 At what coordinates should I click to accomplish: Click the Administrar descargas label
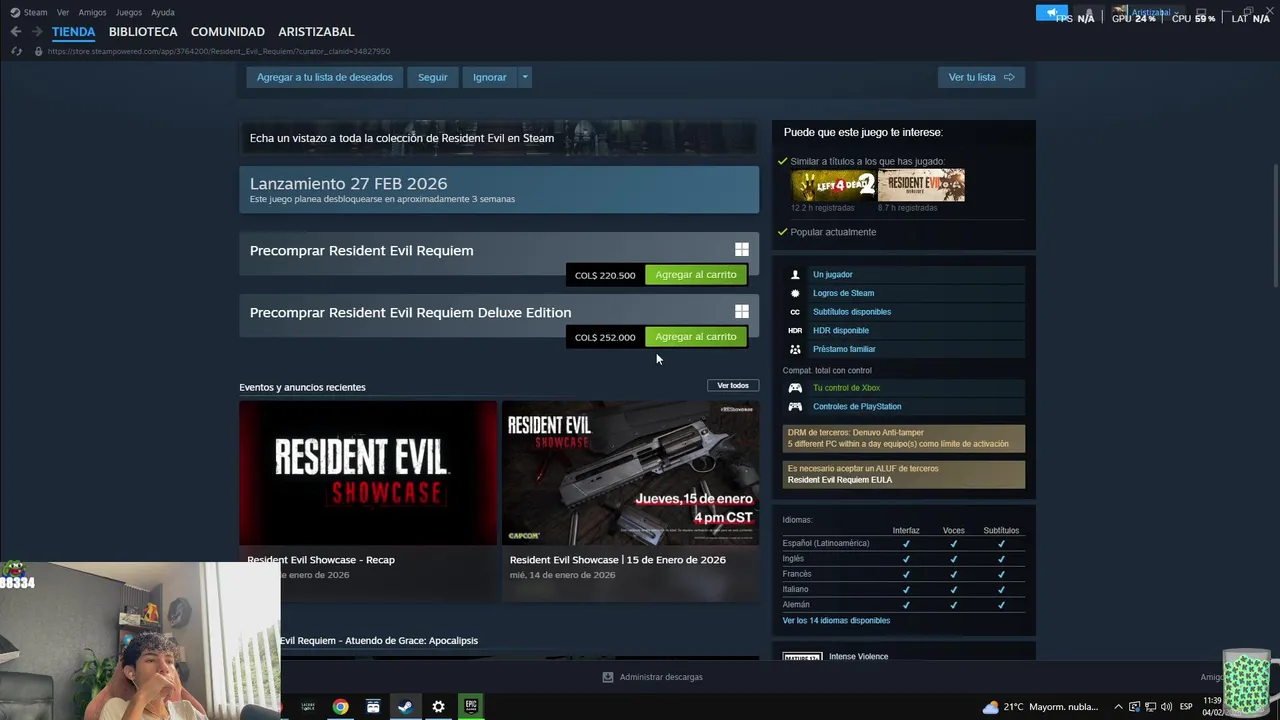coord(661,677)
